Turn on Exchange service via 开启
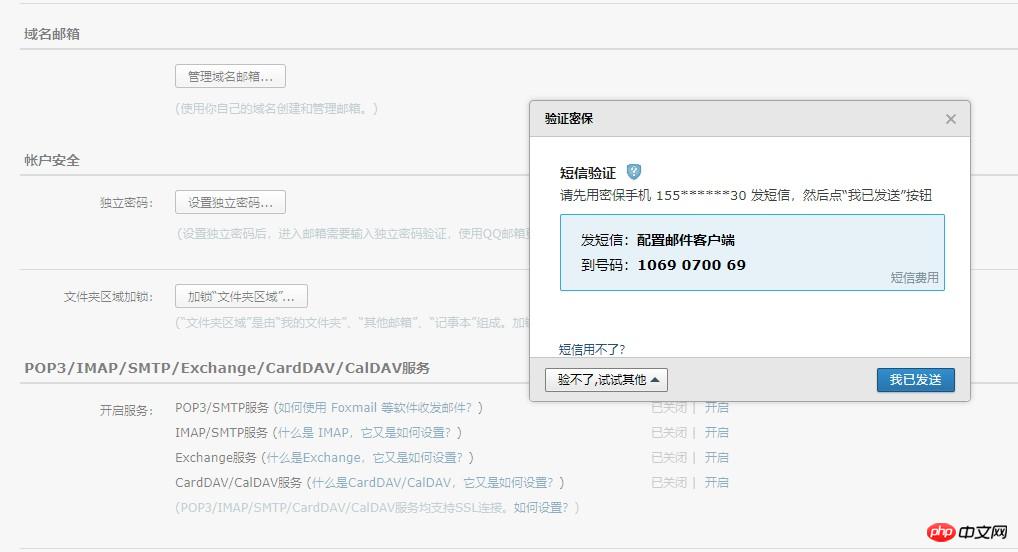This screenshot has width=1018, height=552. tap(716, 457)
